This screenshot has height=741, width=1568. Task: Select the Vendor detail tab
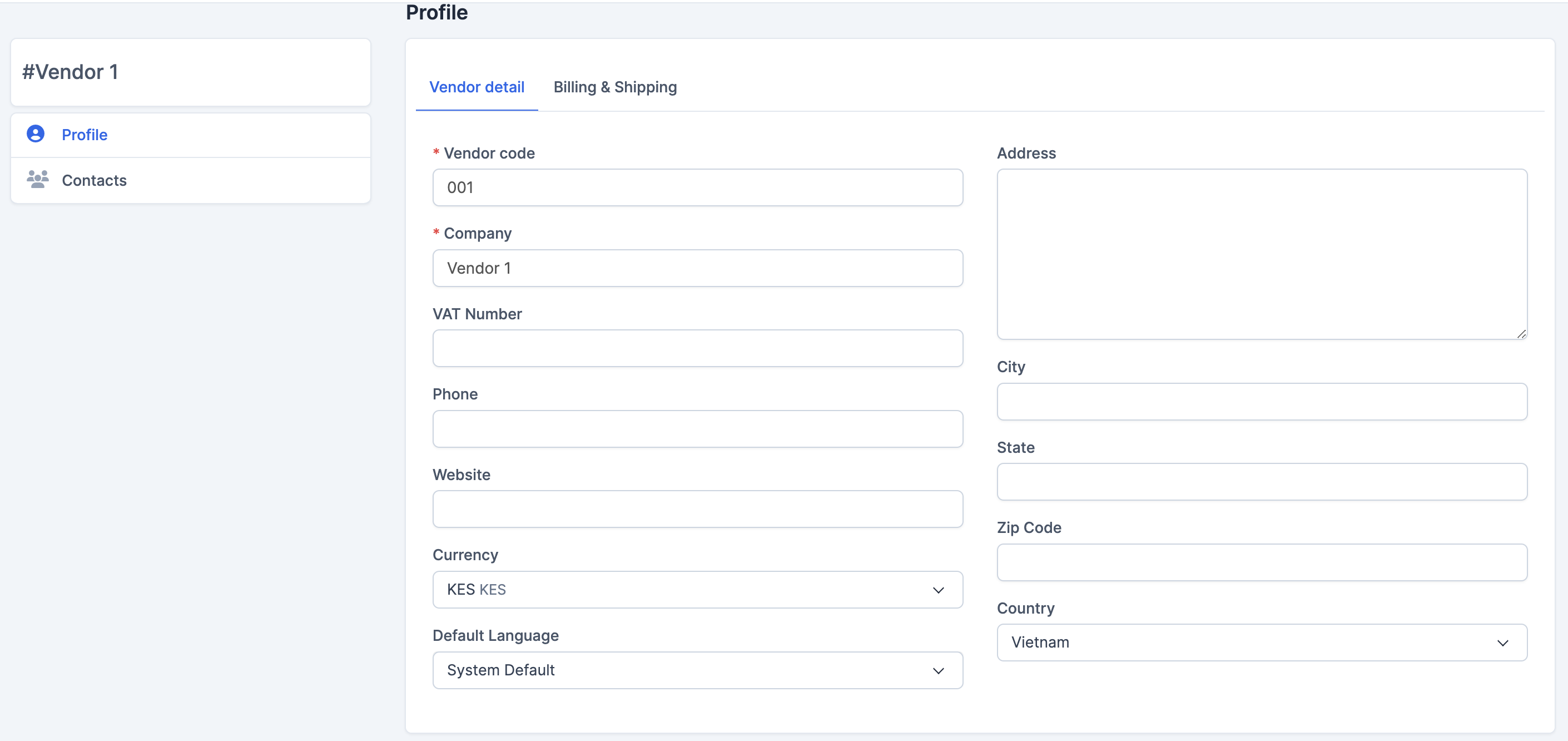coord(476,87)
